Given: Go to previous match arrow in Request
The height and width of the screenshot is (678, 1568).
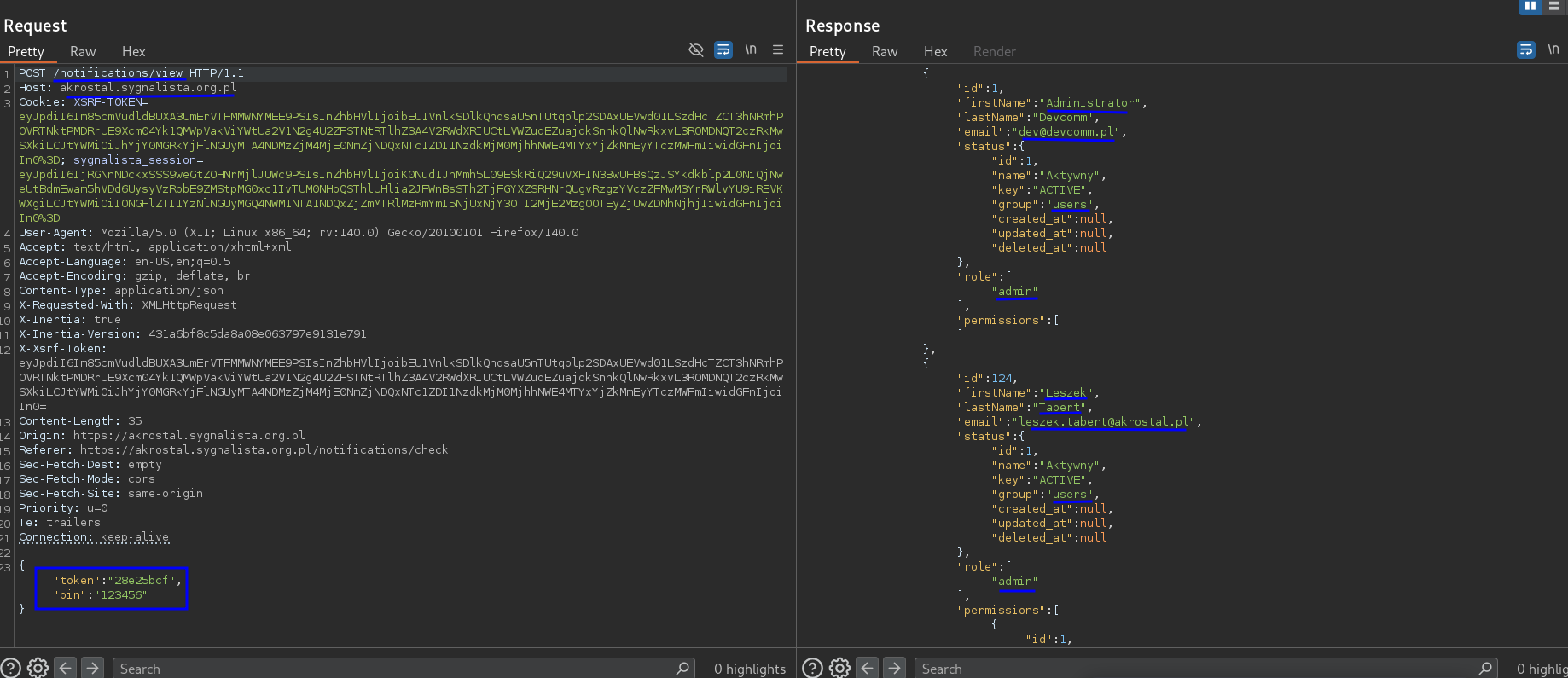Looking at the screenshot, I should pos(66,668).
